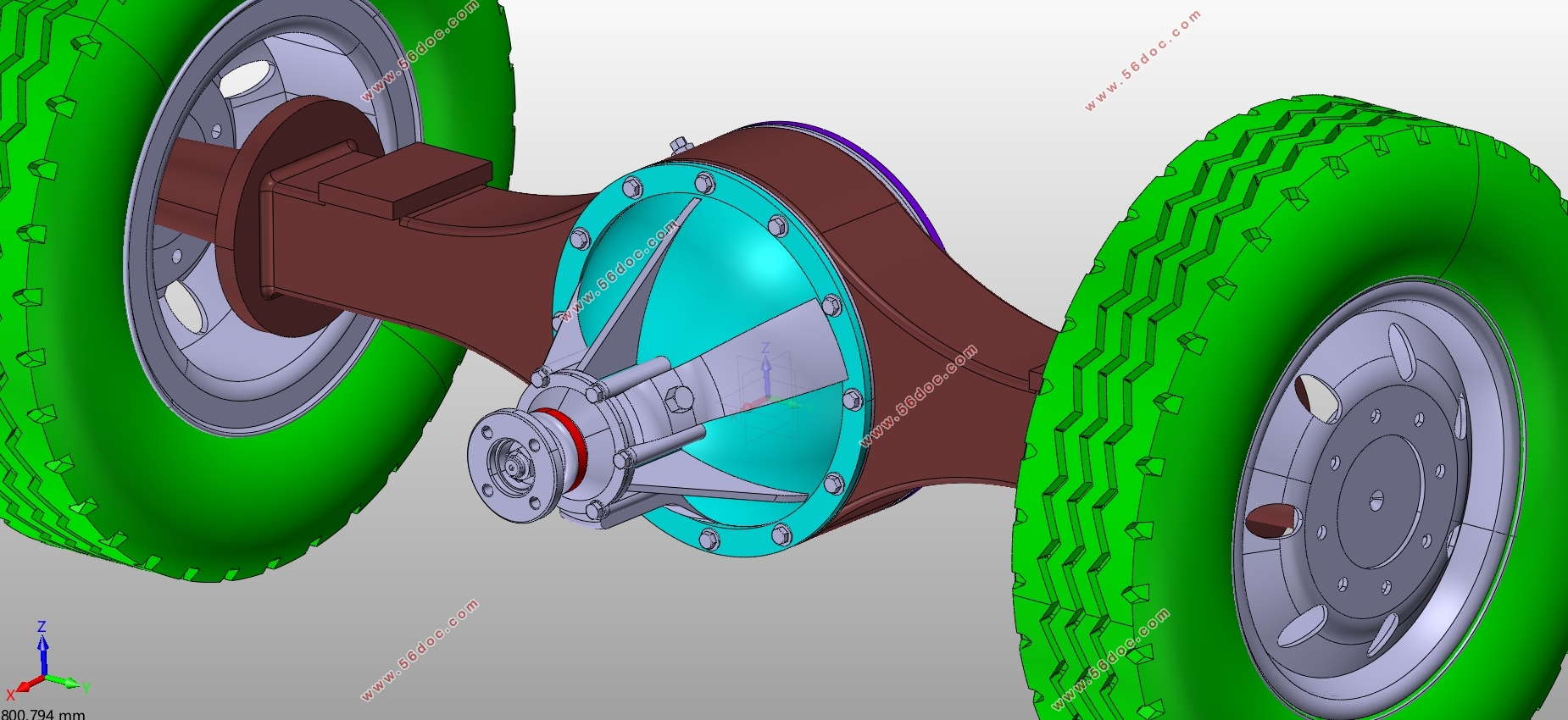Select the plug atop the axle housing
The width and height of the screenshot is (1568, 720).
[679, 144]
